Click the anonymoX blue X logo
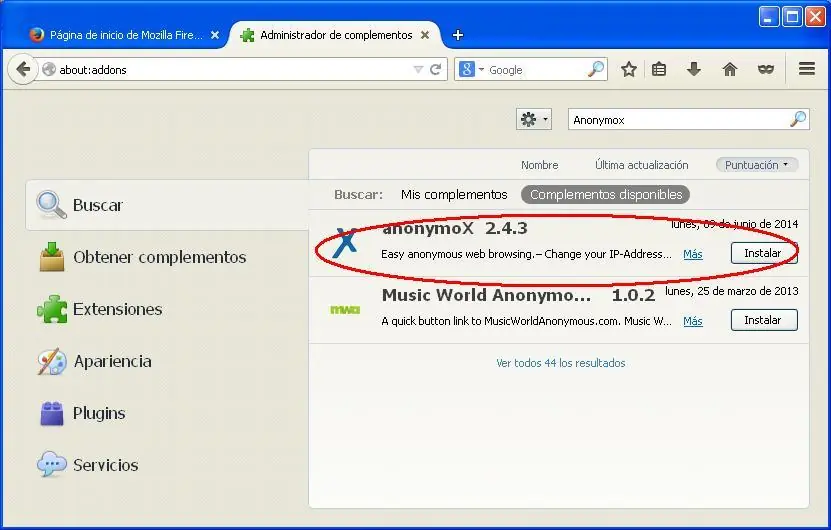Viewport: 831px width, 530px height. pos(344,243)
